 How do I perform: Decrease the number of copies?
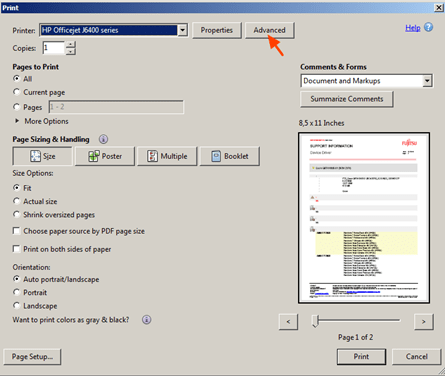[x=70, y=51]
